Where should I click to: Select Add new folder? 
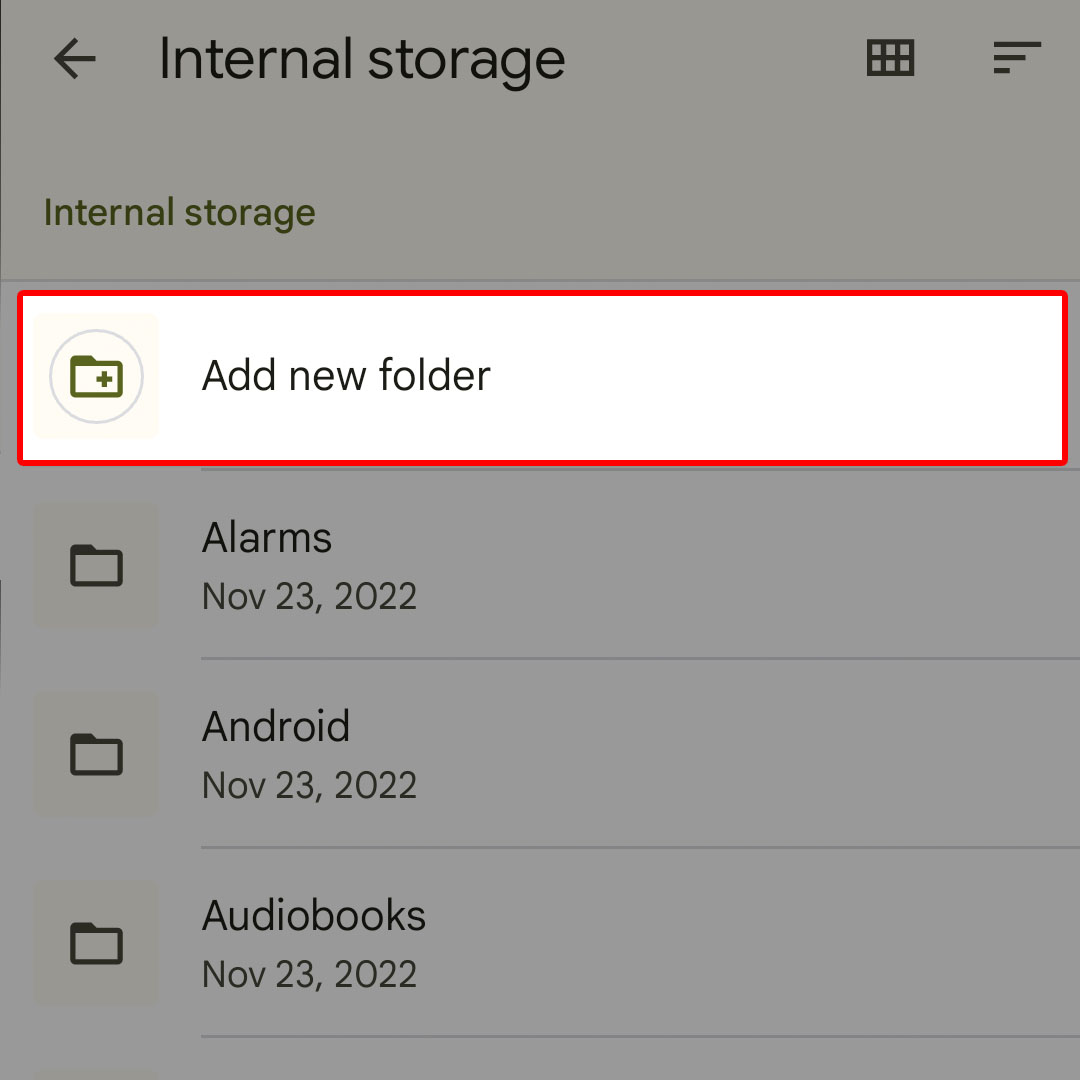pos(346,376)
